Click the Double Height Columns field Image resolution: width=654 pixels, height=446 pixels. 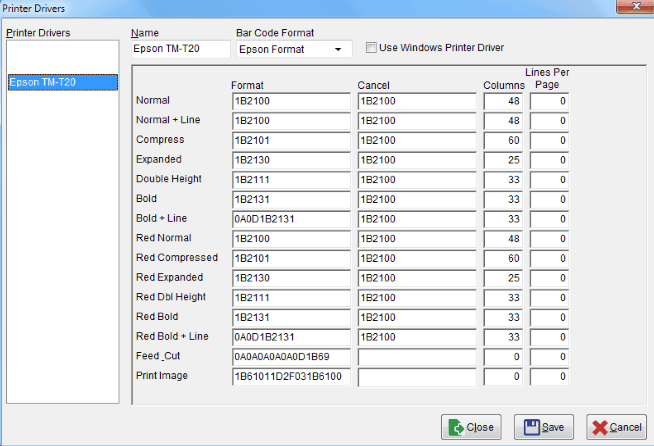(x=503, y=180)
